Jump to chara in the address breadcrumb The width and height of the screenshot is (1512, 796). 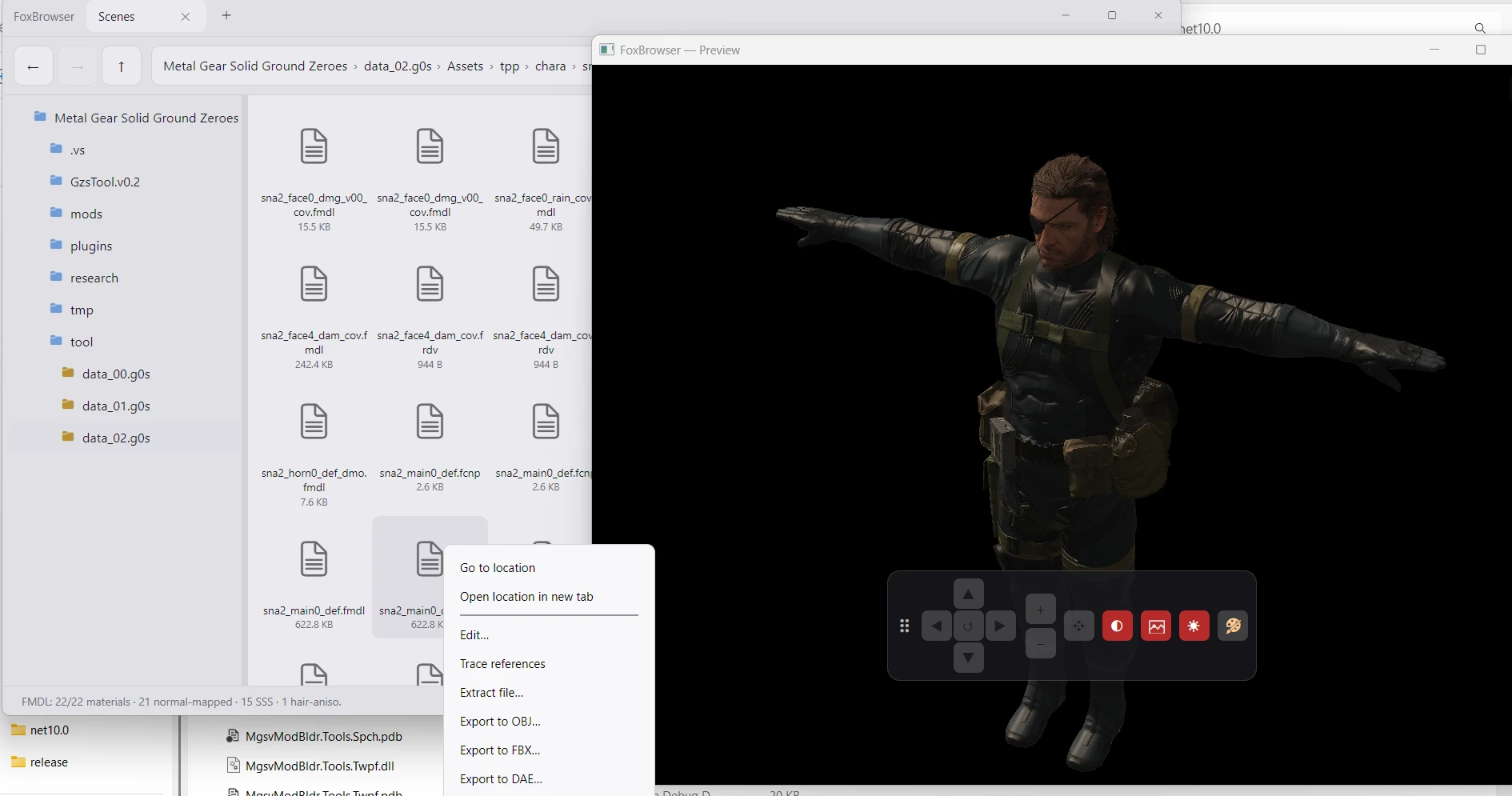(550, 66)
